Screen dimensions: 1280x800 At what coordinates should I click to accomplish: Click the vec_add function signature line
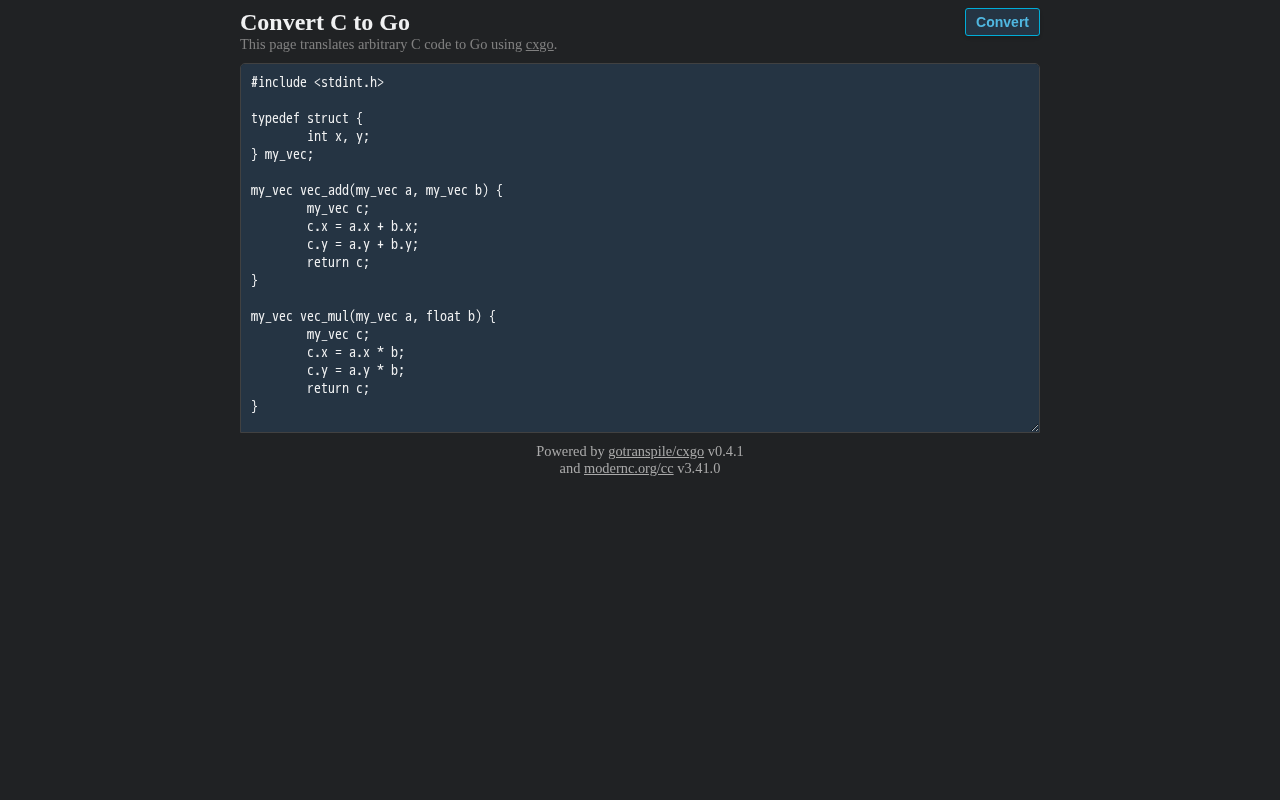[x=376, y=190]
